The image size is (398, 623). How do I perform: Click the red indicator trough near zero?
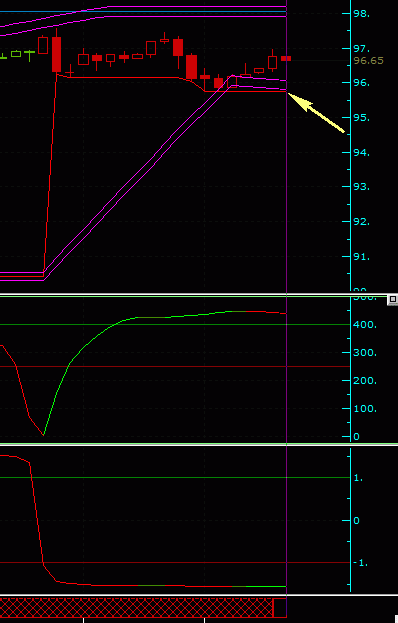point(43,435)
